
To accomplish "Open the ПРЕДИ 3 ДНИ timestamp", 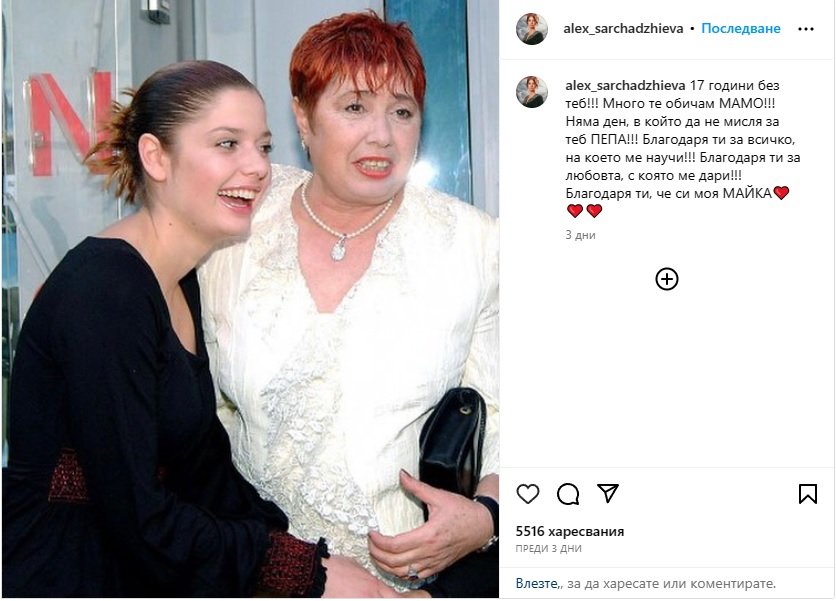I will click(x=548, y=548).
